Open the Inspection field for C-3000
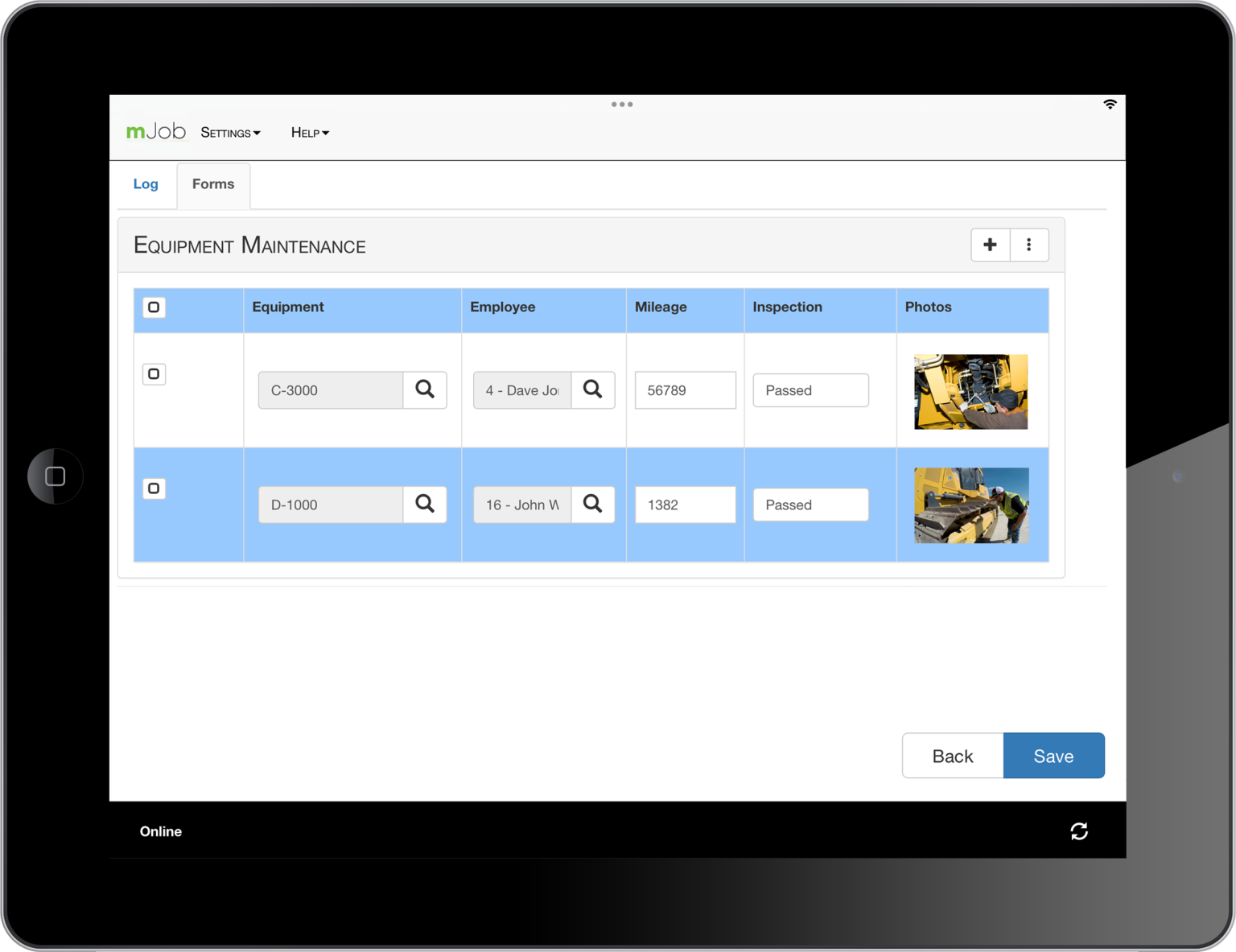The image size is (1236, 952). 810,390
